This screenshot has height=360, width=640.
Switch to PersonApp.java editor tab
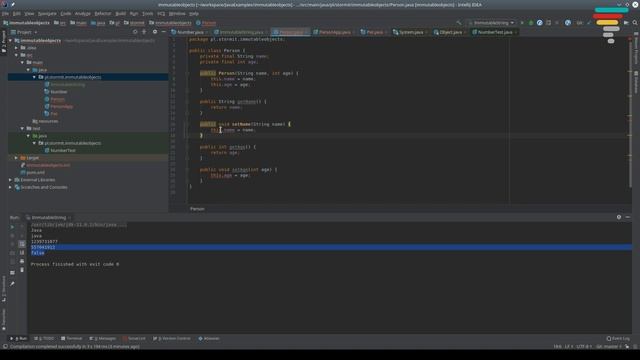[334, 32]
